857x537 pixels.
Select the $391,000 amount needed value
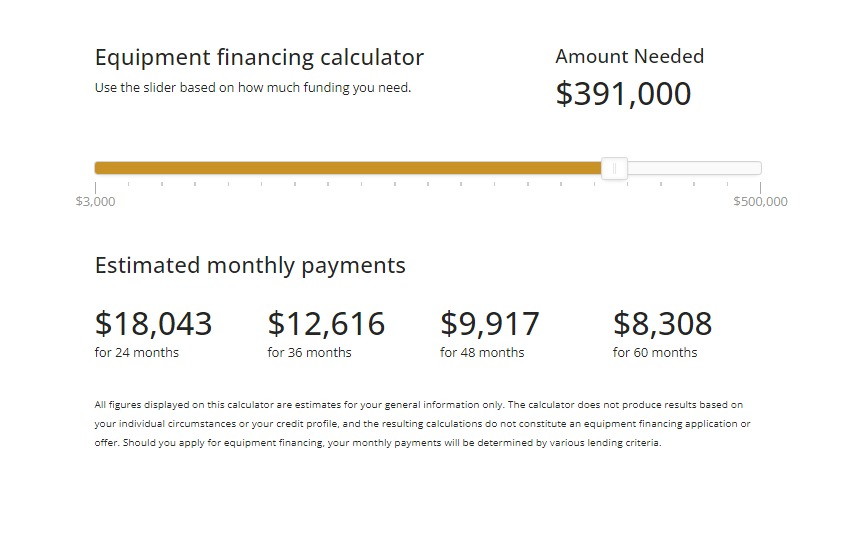point(623,94)
